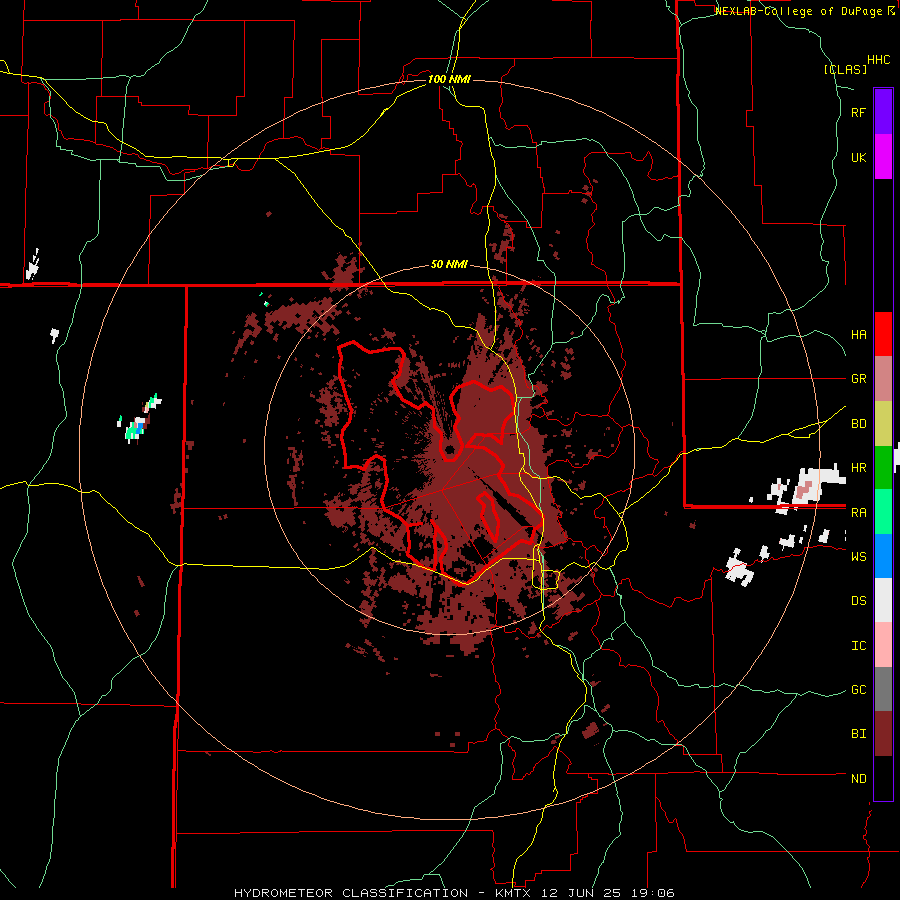Click the GC legend label
The image size is (900, 900).
tap(858, 690)
